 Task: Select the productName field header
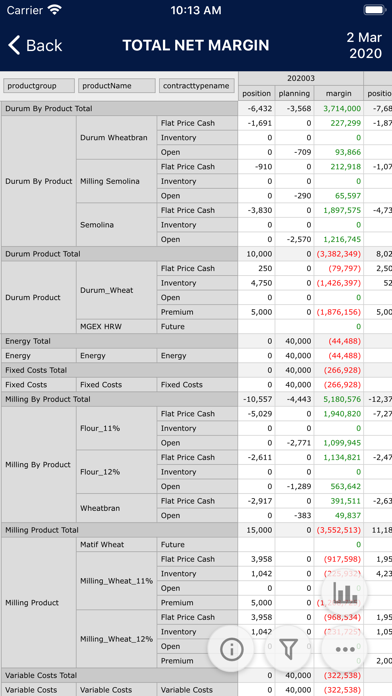click(117, 86)
